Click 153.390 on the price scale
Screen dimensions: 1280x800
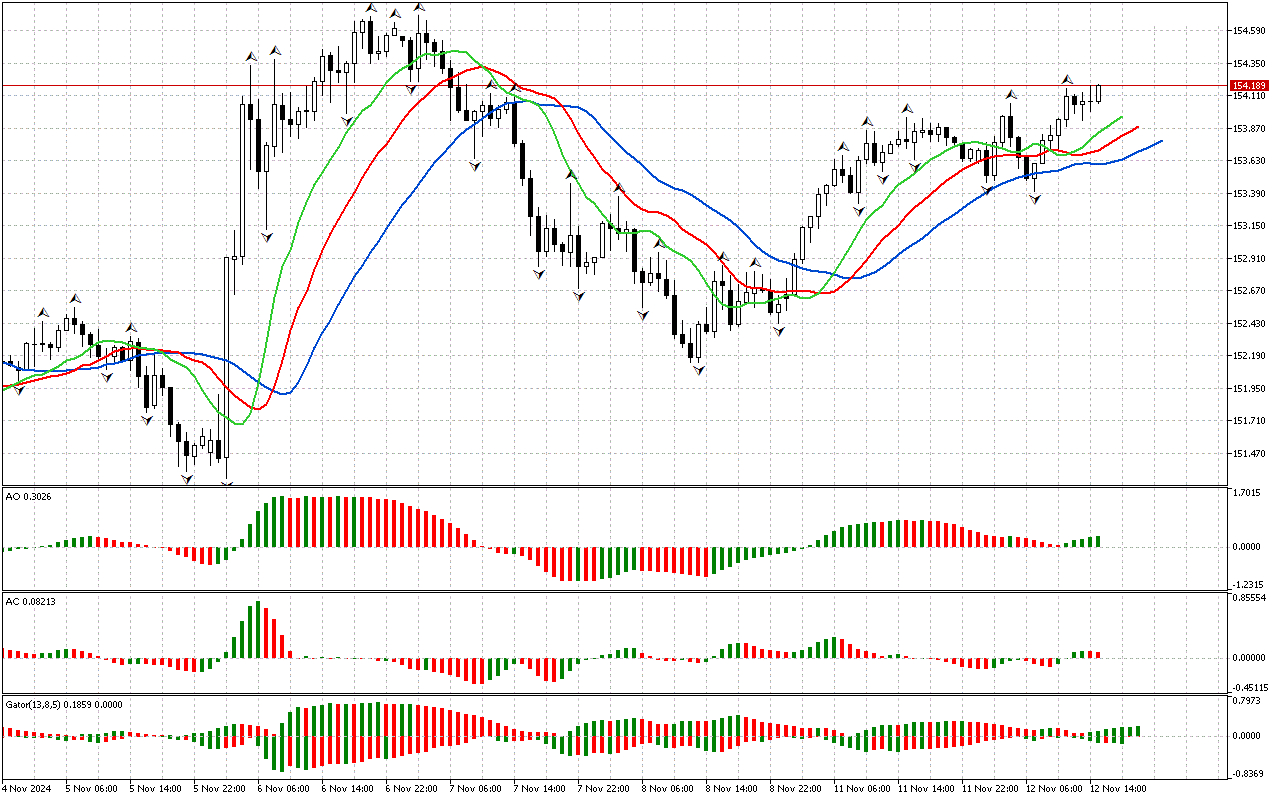pyautogui.click(x=1251, y=193)
